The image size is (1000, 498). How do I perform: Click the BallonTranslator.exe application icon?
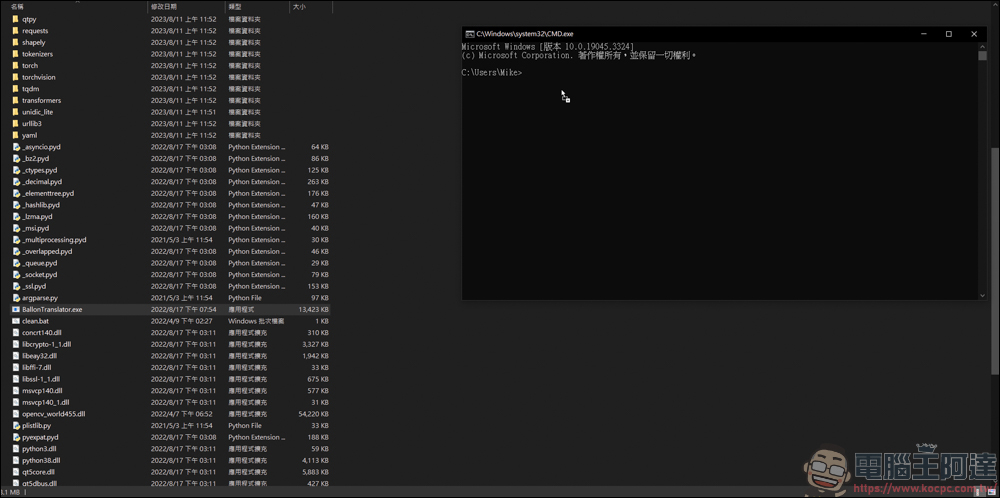(15, 310)
